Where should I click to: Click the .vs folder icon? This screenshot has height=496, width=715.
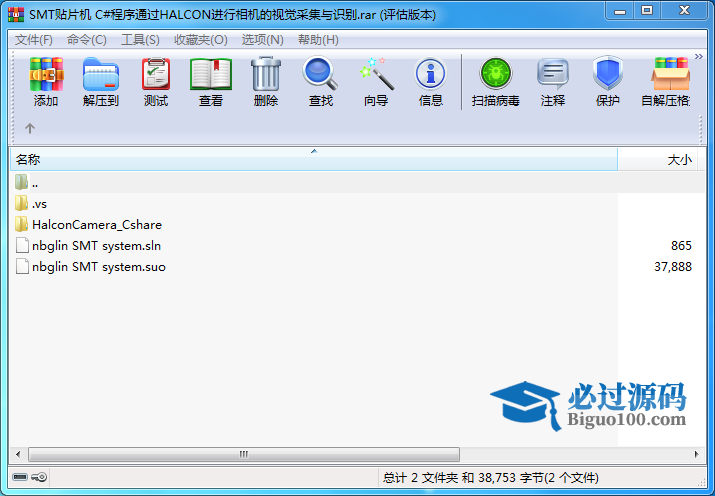21,204
